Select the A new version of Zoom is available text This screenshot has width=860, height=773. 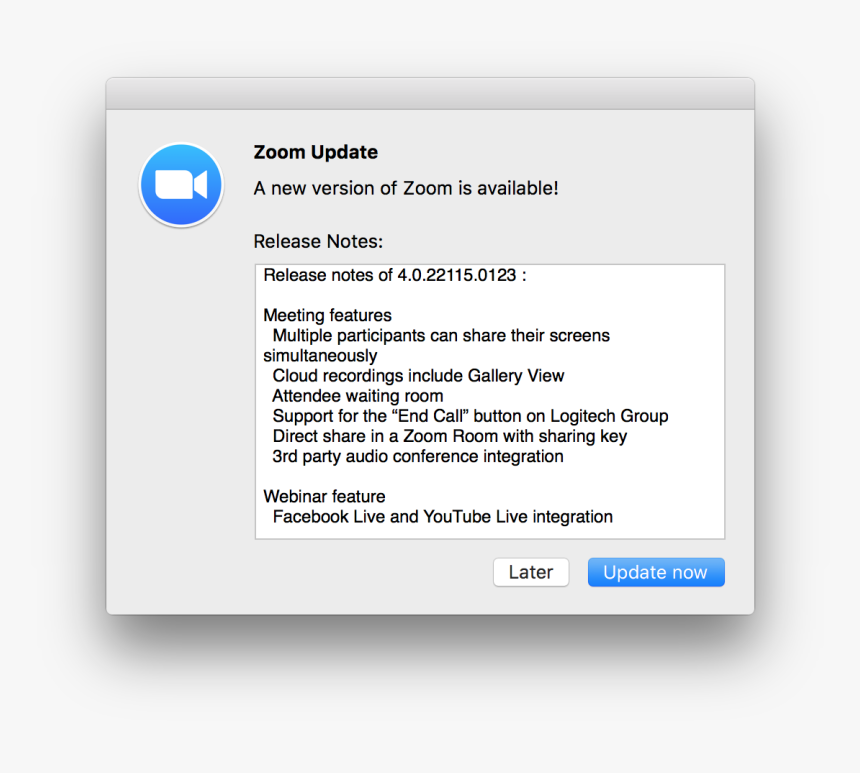[405, 188]
